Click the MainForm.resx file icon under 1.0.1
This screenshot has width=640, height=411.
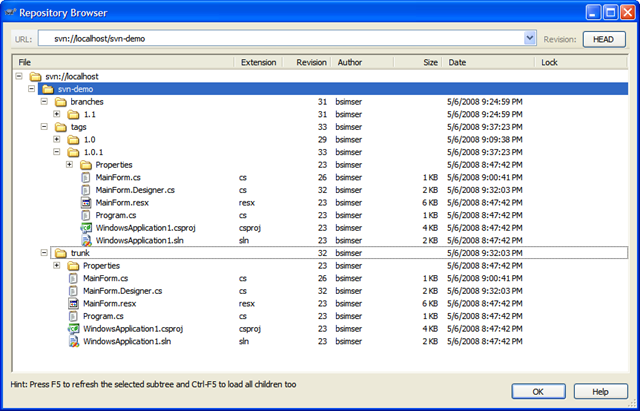point(86,202)
